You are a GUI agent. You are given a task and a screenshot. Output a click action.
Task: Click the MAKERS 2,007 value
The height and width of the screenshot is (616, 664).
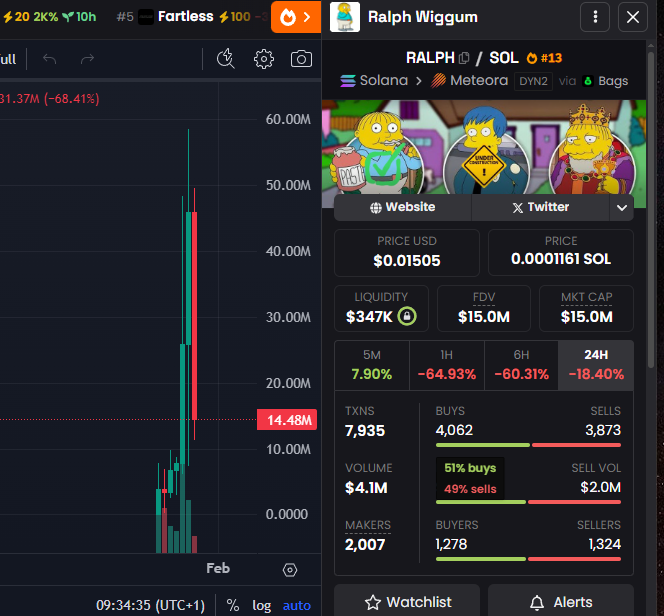tap(365, 544)
